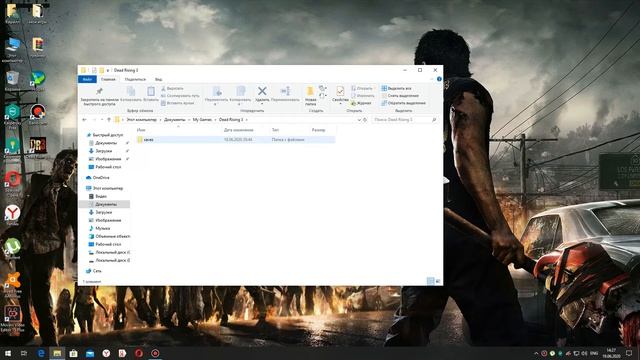Open the Easy access dropdown icon
The height and width of the screenshot is (360, 640).
pyautogui.click(x=322, y=96)
